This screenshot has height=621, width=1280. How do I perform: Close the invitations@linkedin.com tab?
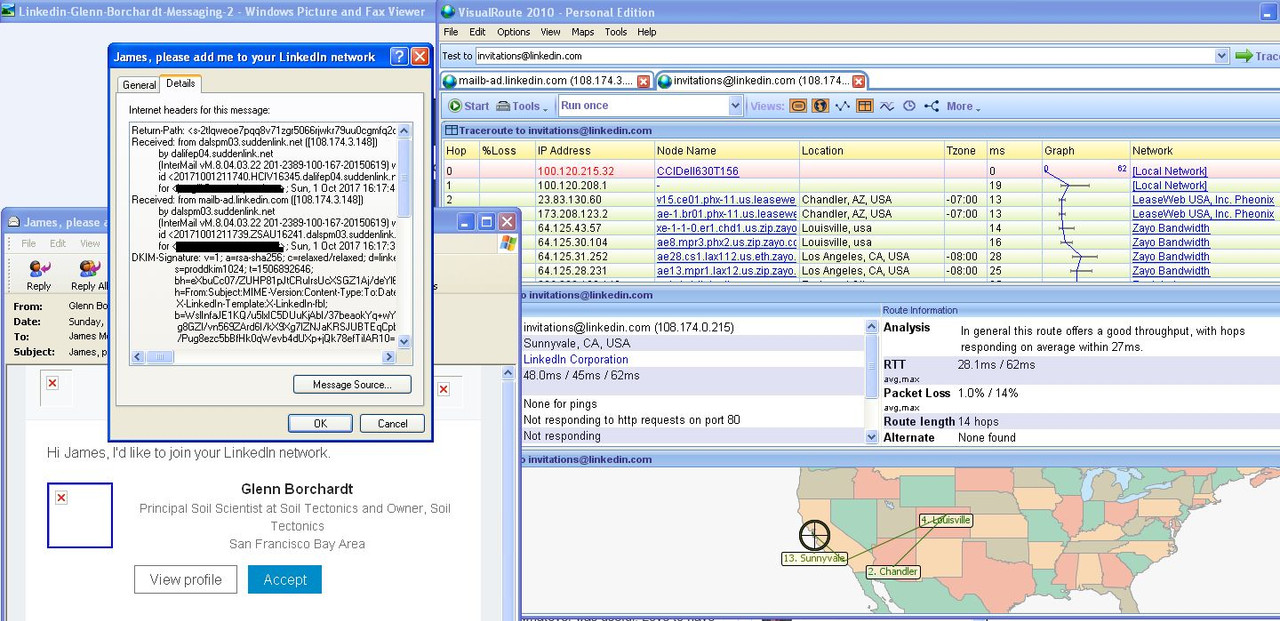(858, 81)
